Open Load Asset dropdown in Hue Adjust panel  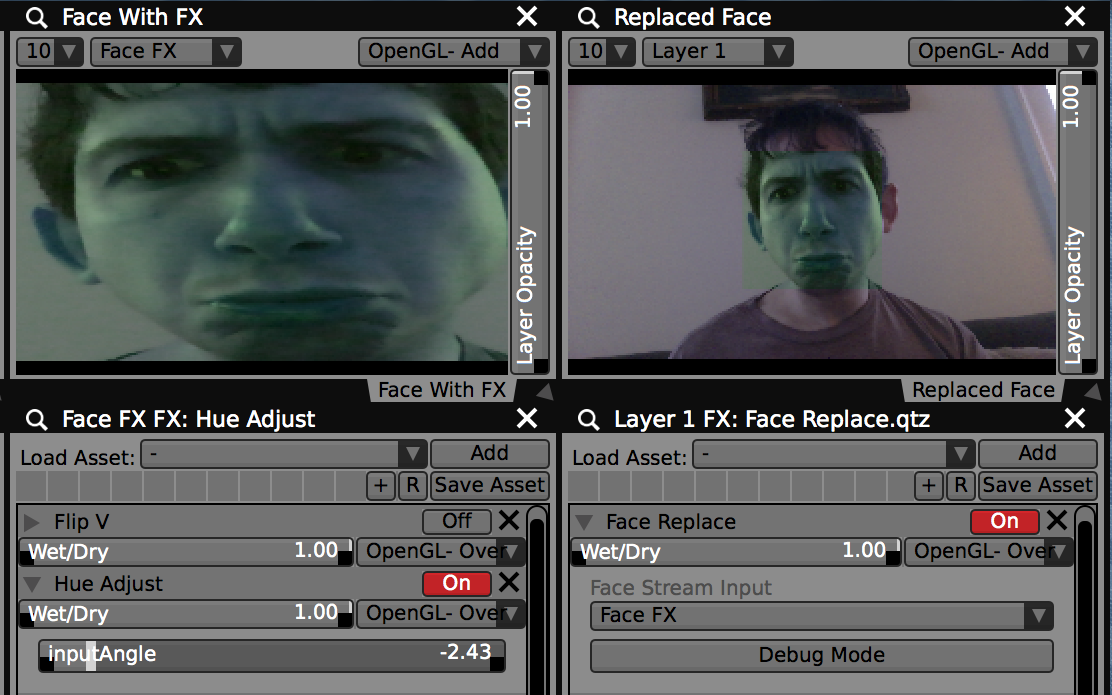(284, 454)
